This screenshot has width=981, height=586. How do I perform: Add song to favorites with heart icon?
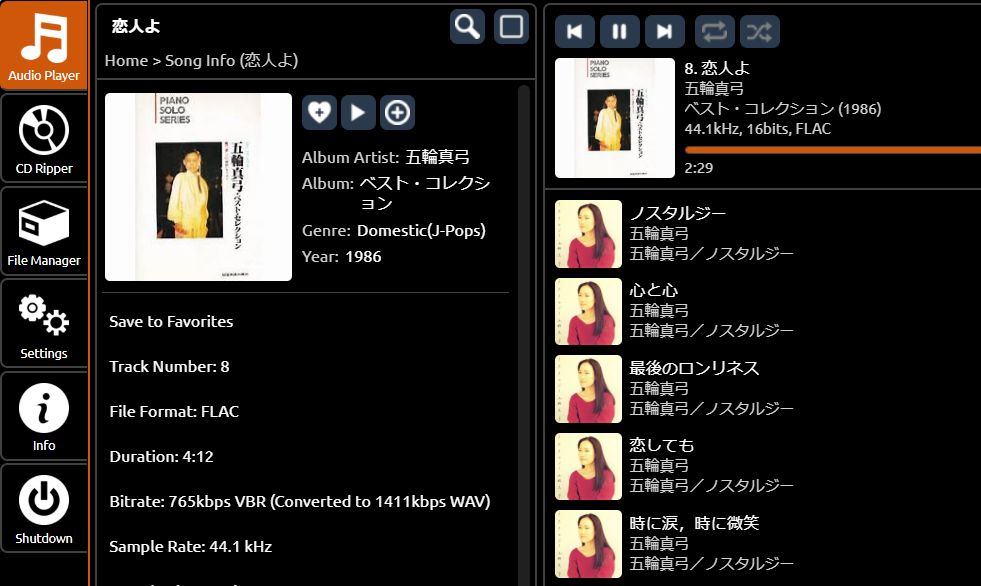click(319, 113)
